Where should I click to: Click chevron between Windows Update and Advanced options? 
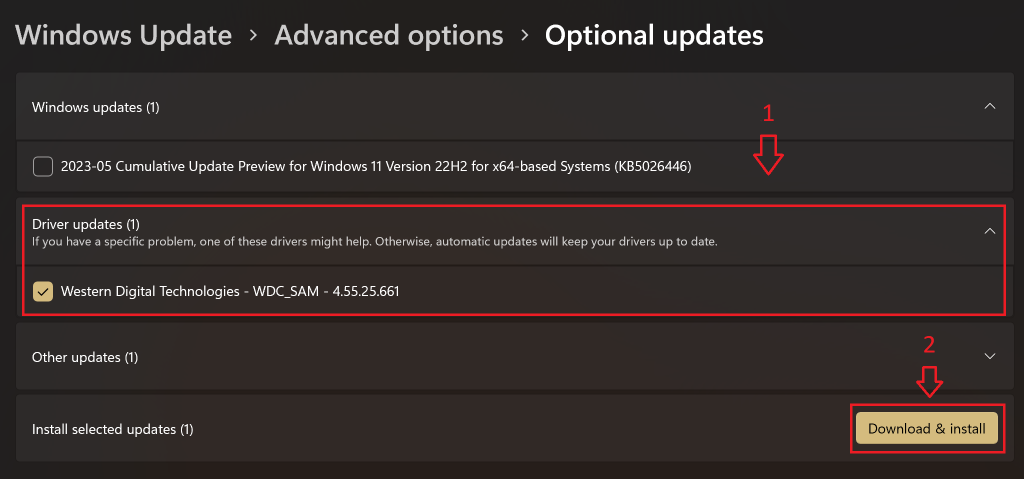254,36
